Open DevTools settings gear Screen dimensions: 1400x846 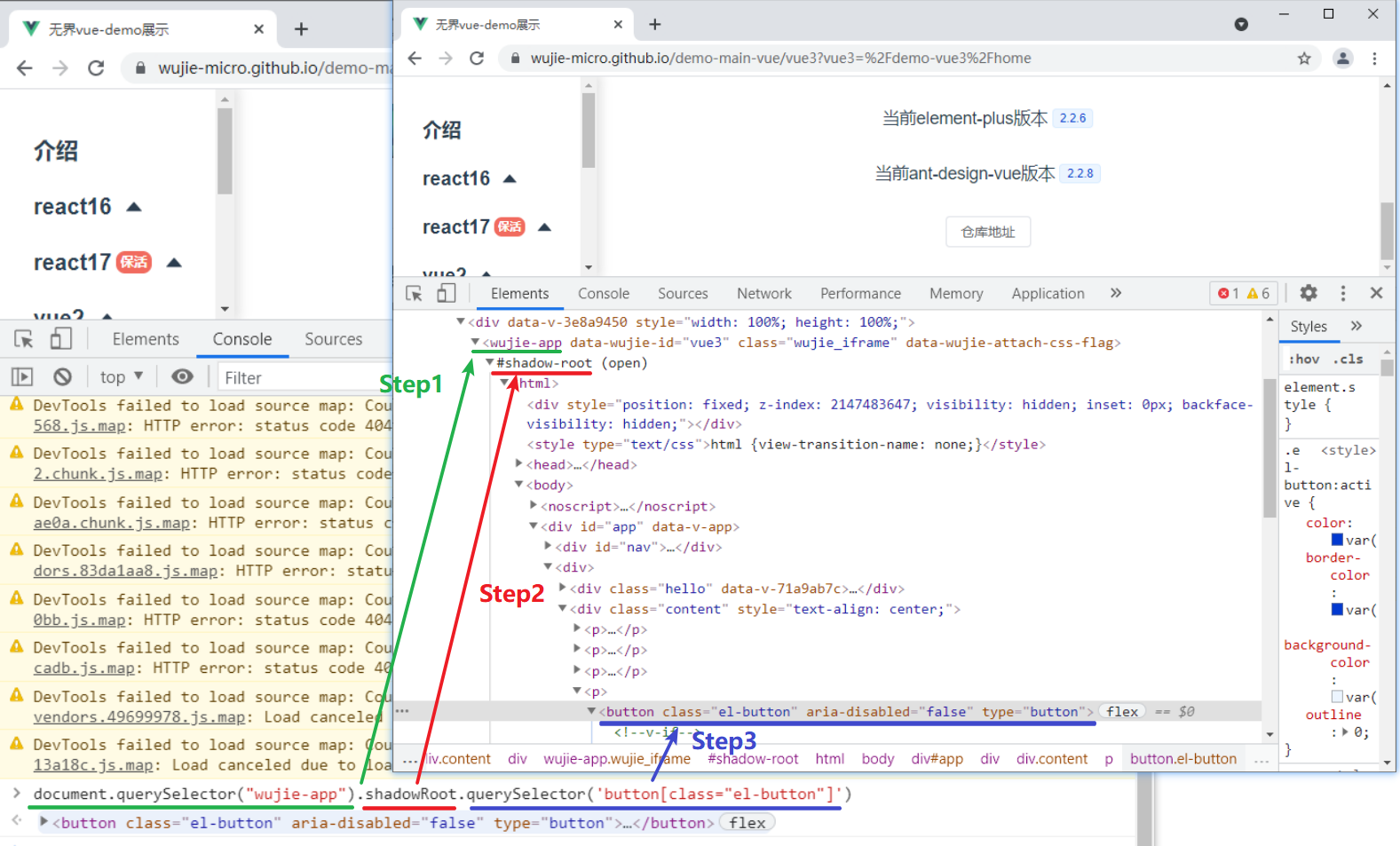1309,293
